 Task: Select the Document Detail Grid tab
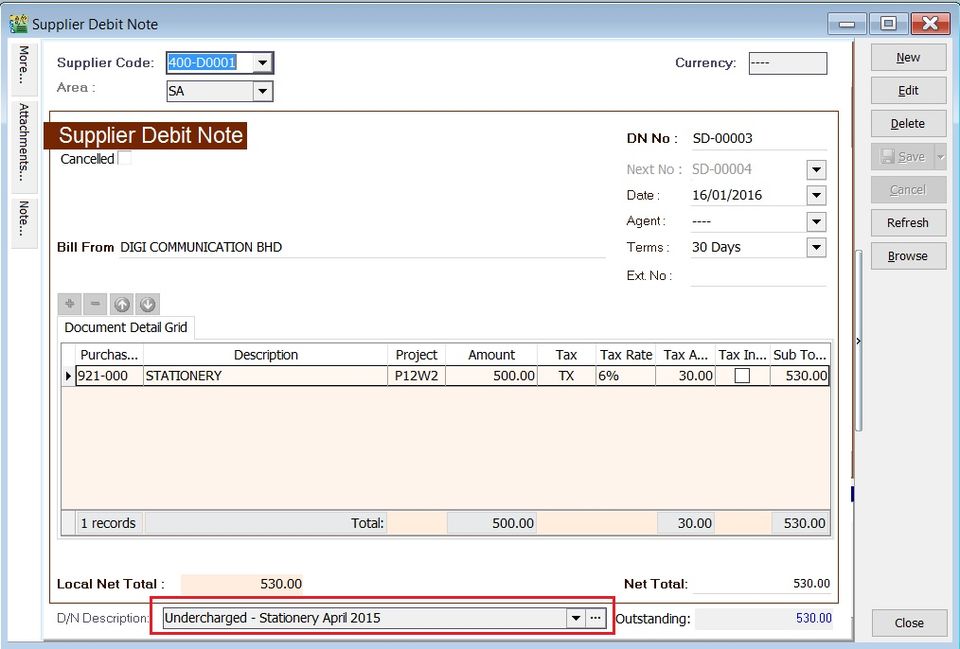[125, 327]
